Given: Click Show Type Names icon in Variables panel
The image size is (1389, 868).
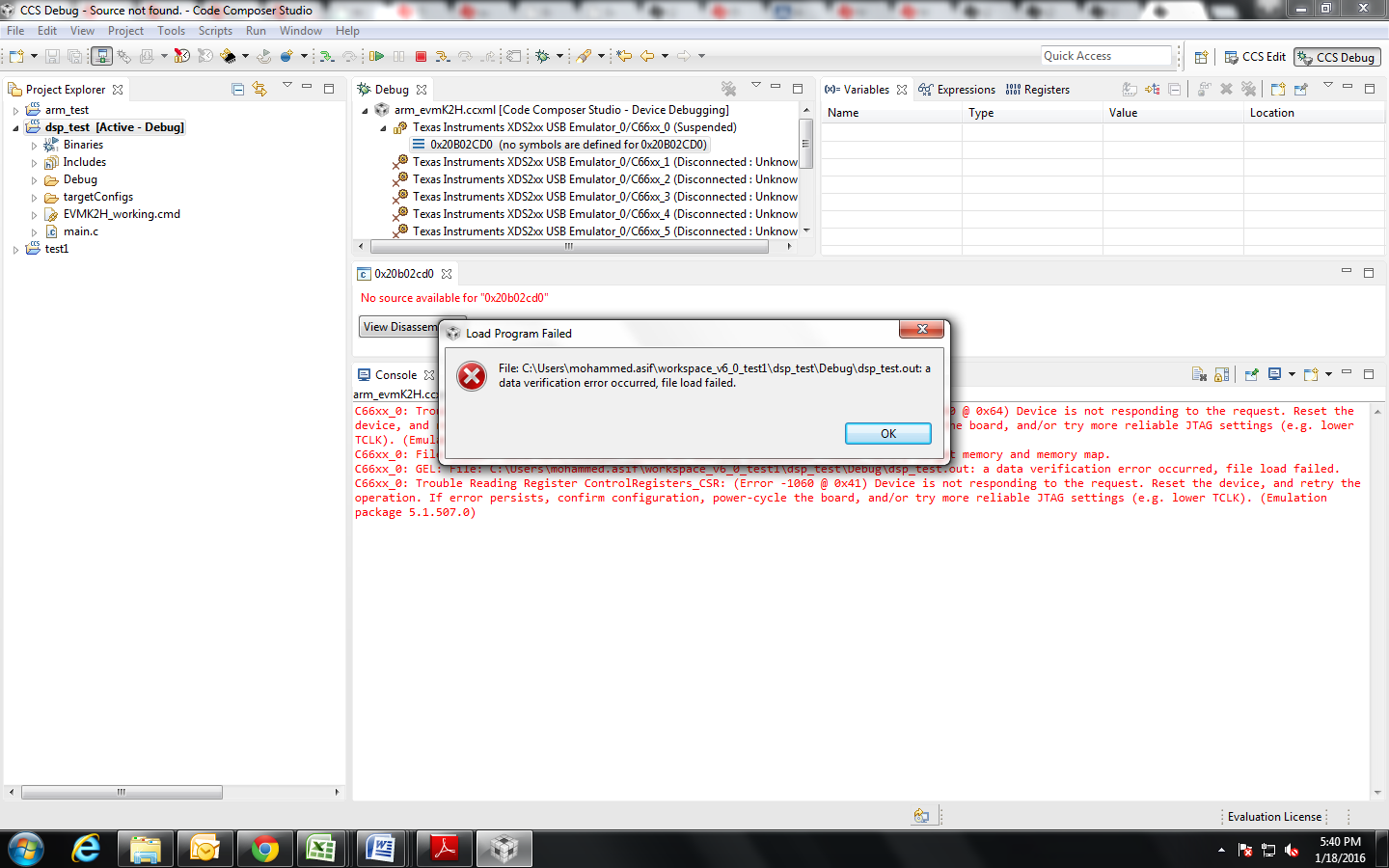Looking at the screenshot, I should click(1130, 89).
